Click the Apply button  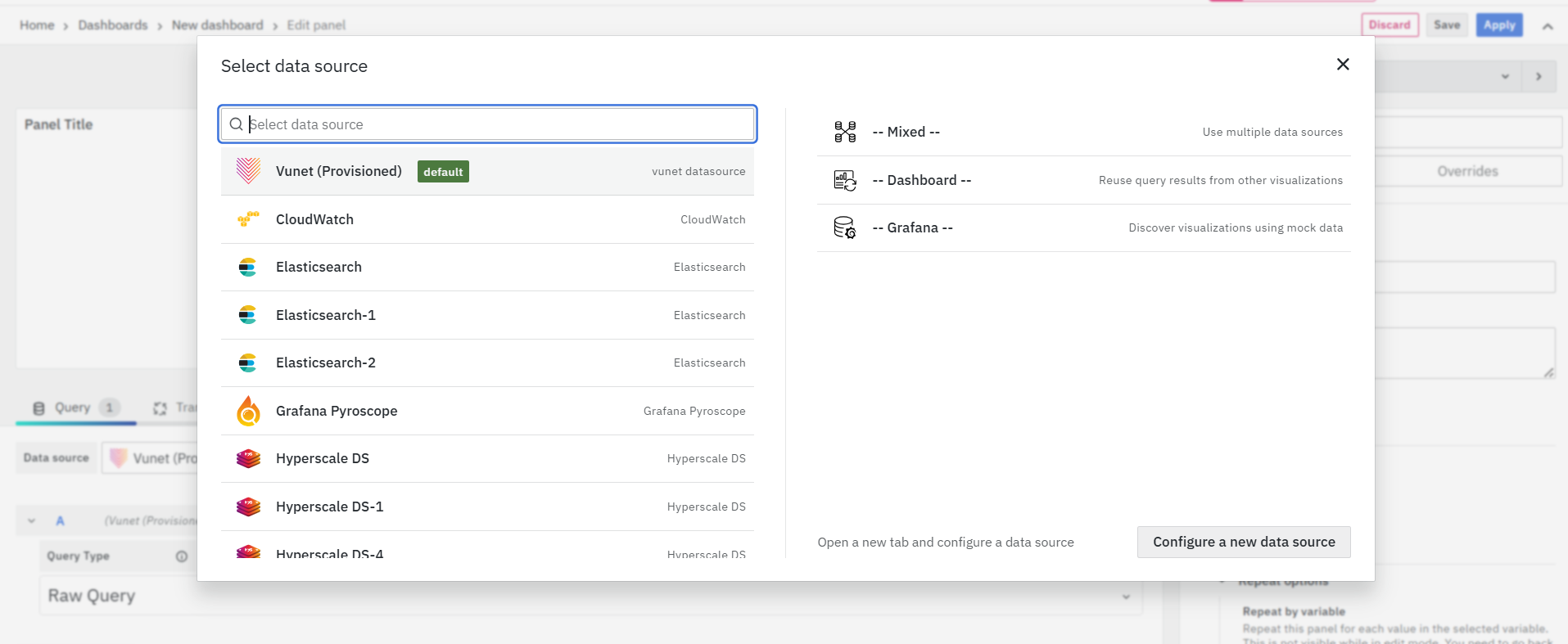1498,25
